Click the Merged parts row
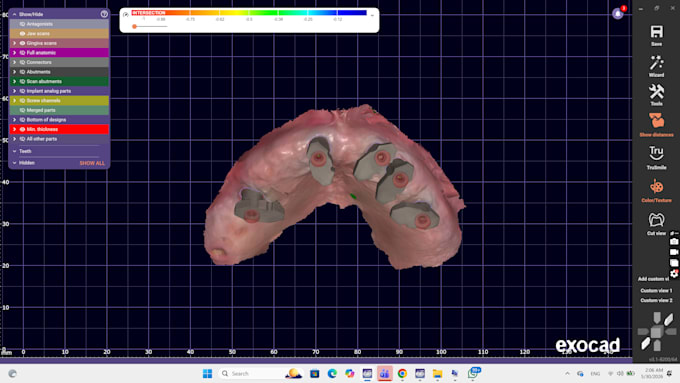Image resolution: width=680 pixels, height=383 pixels. point(59,110)
